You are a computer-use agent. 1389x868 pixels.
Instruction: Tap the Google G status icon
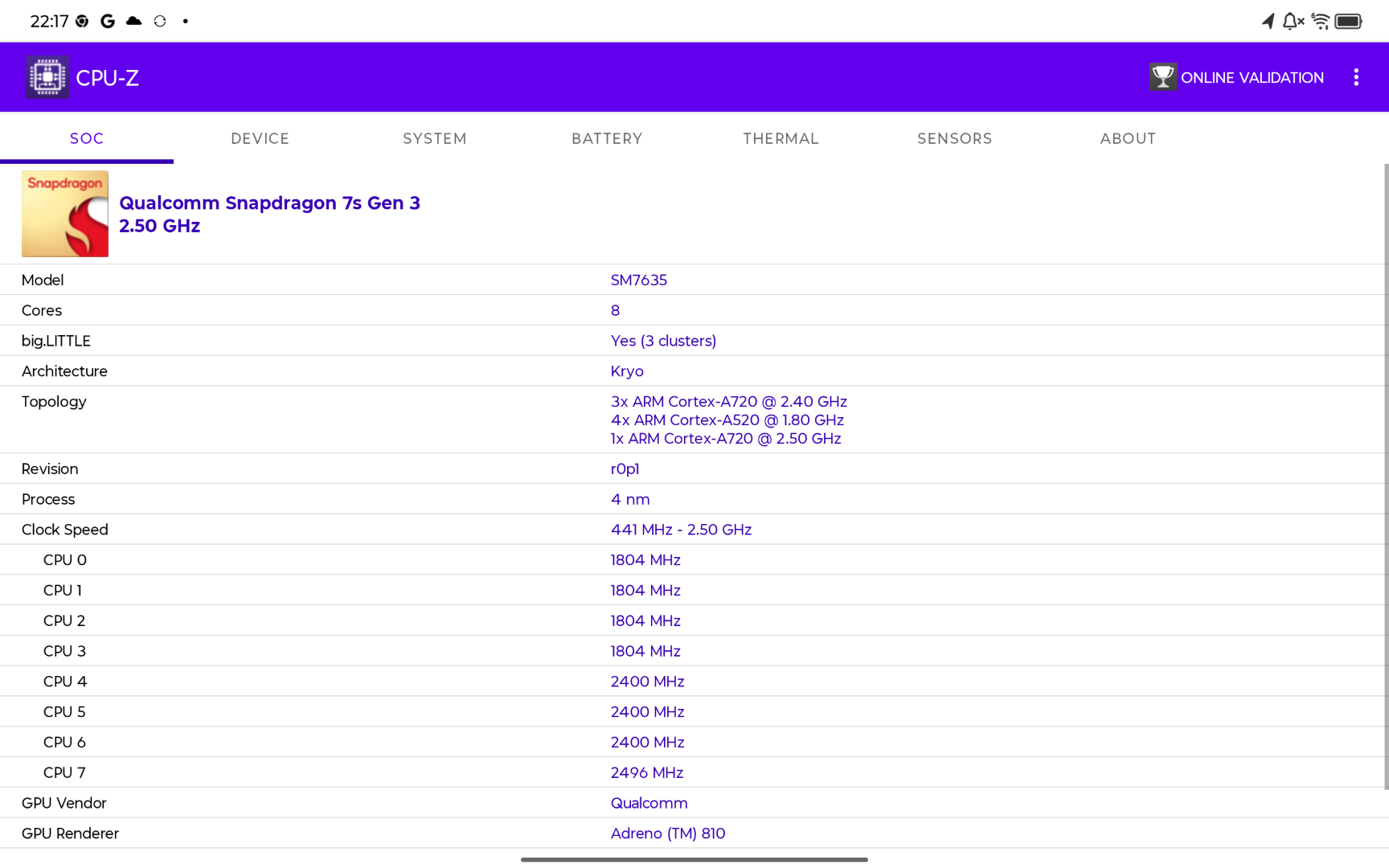click(x=108, y=21)
